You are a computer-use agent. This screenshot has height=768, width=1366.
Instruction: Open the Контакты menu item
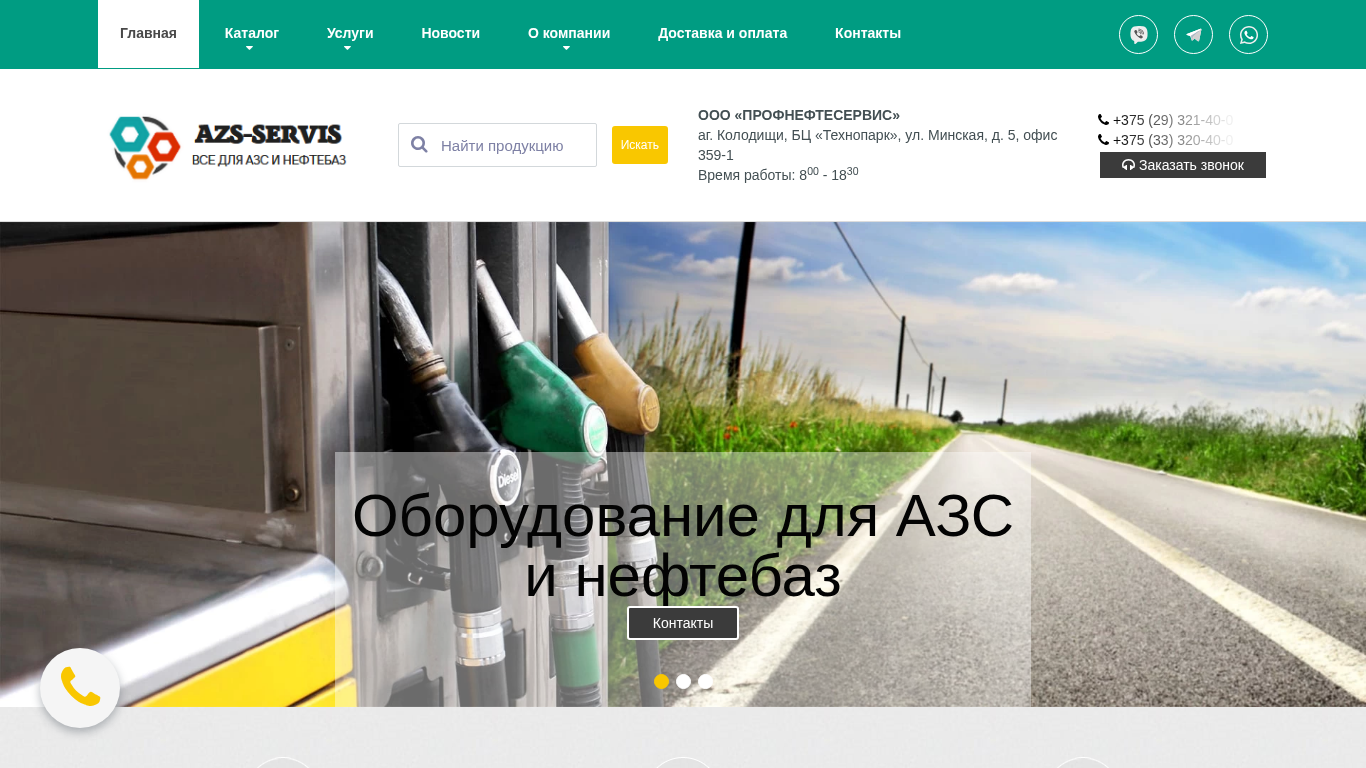(x=868, y=33)
